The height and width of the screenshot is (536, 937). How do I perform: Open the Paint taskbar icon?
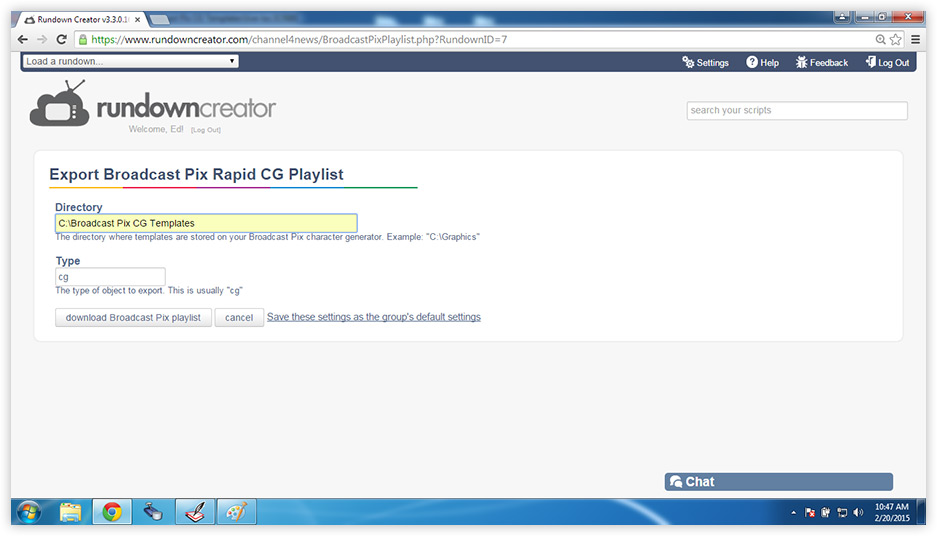[x=236, y=512]
